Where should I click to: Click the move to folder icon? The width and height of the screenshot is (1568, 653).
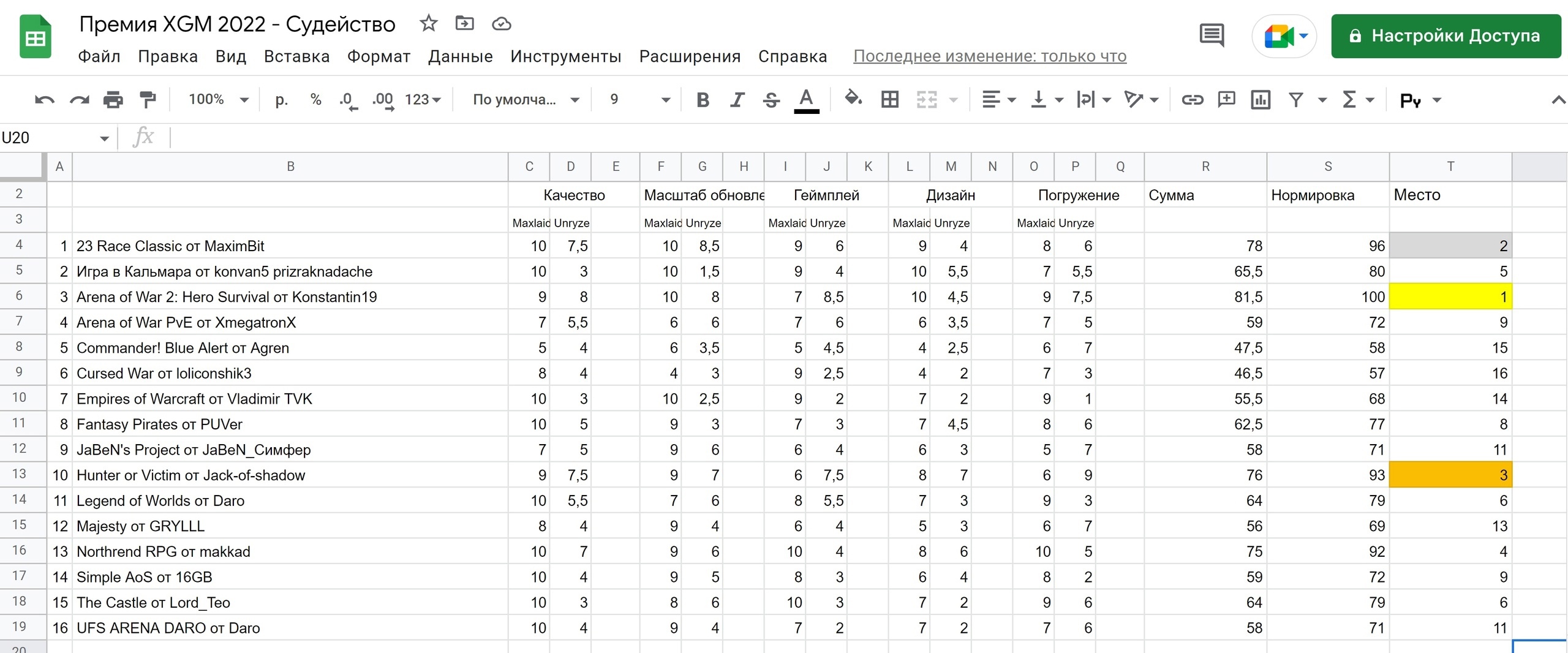(x=465, y=24)
